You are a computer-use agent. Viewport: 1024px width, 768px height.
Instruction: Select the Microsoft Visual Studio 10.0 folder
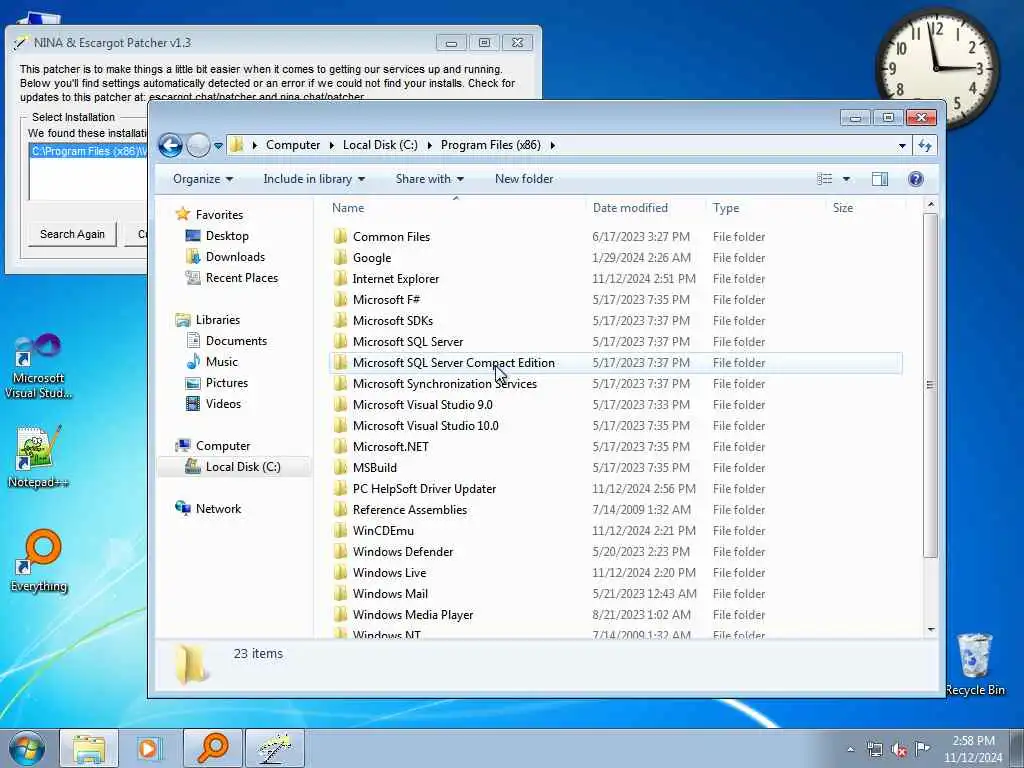pyautogui.click(x=425, y=426)
